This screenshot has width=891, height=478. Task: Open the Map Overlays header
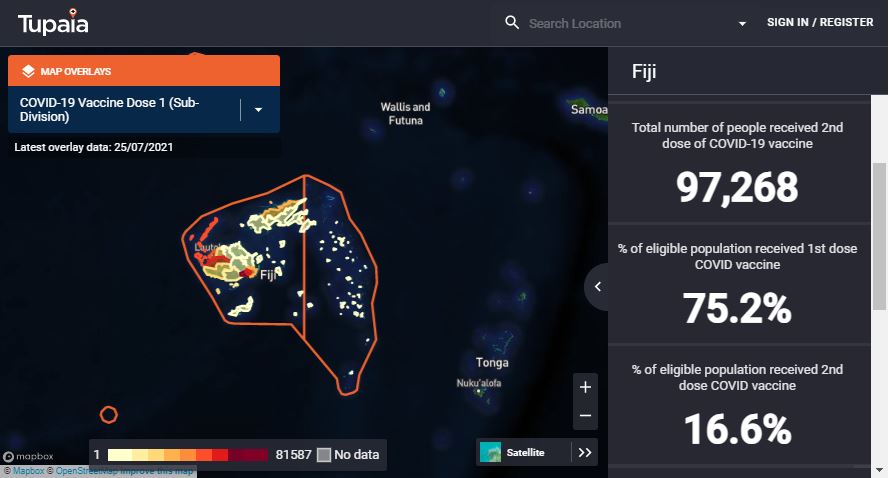[x=144, y=71]
